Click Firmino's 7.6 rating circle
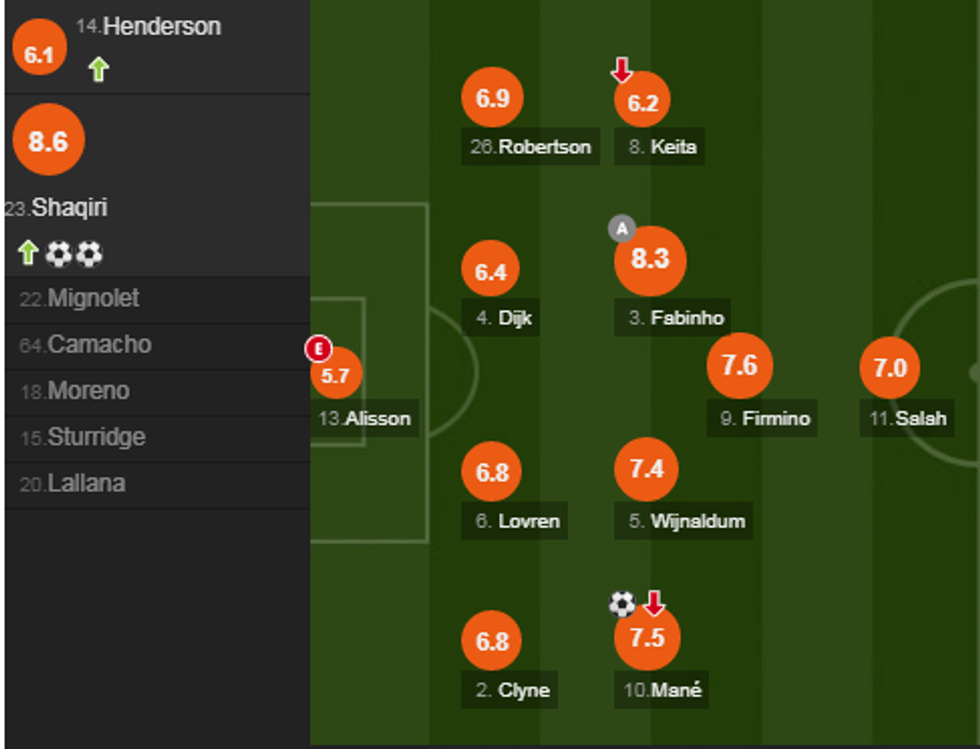Screen dimensions: 980x749 tap(739, 366)
